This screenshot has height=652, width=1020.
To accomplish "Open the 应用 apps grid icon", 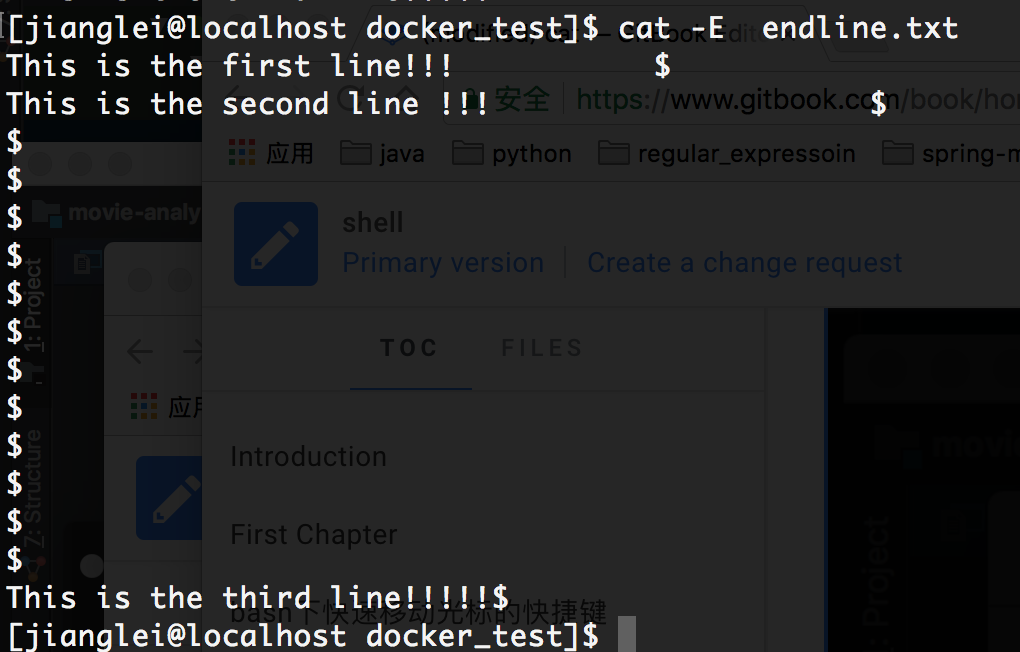I will (x=242, y=153).
